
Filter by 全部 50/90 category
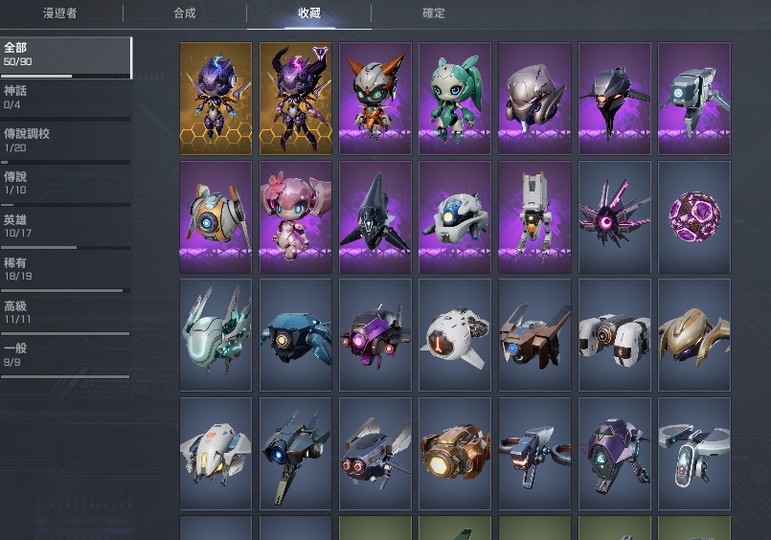66,58
